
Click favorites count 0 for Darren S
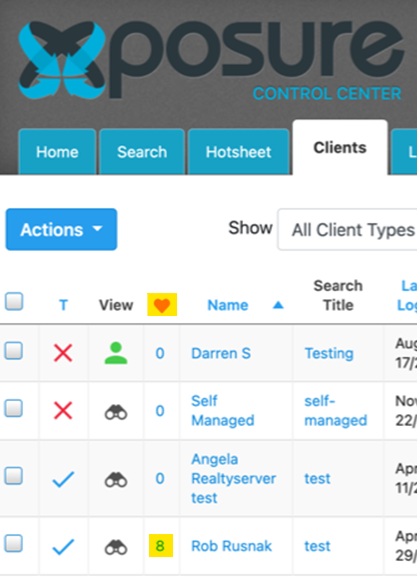(x=160, y=353)
